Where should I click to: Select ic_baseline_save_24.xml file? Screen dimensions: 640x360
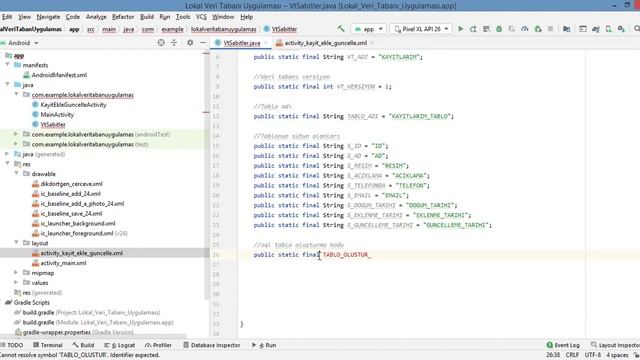pos(71,213)
